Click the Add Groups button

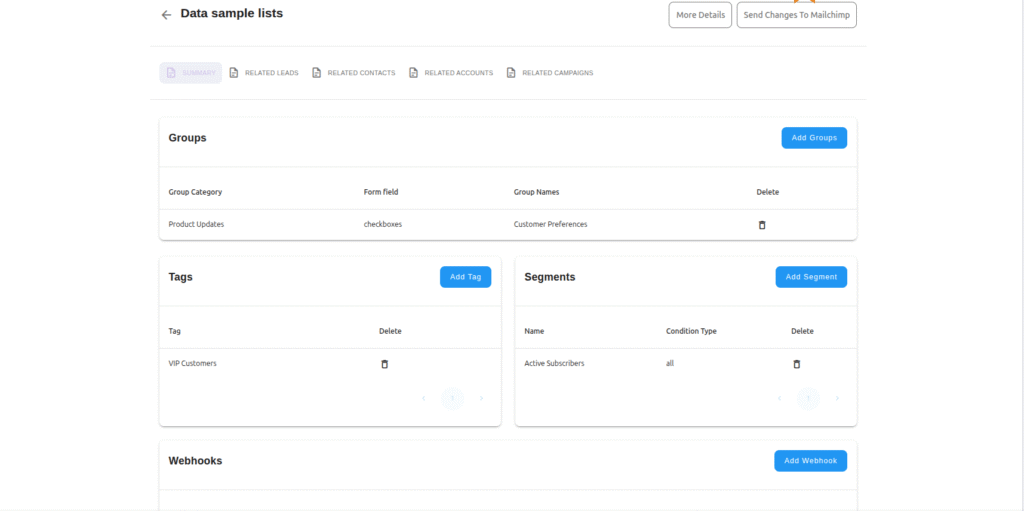[x=814, y=138]
